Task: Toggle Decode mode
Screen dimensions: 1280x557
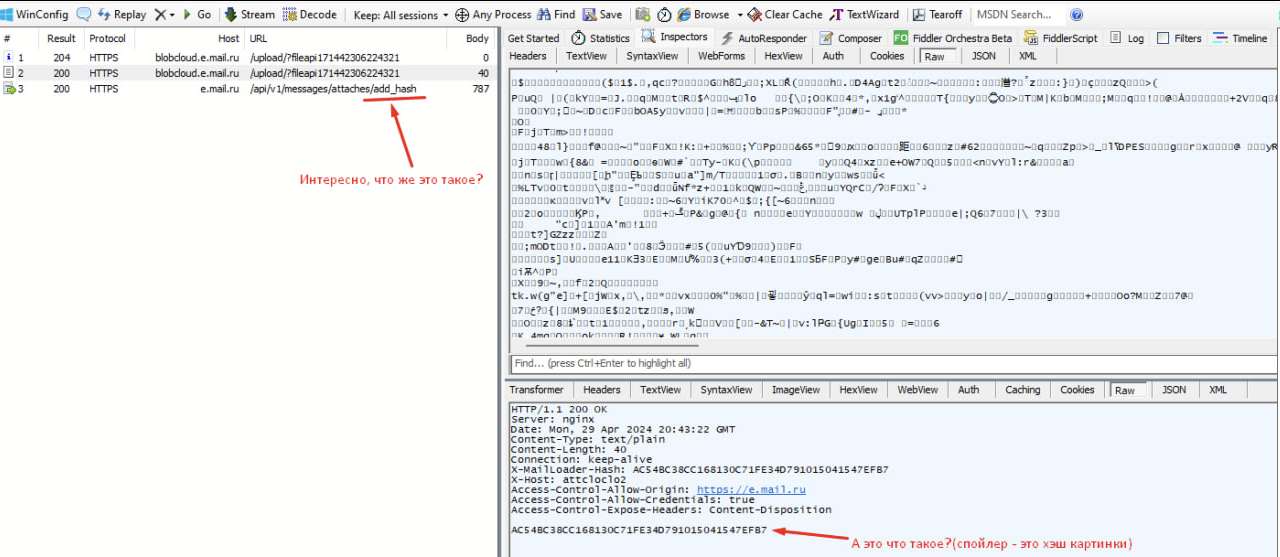Action: click(310, 15)
